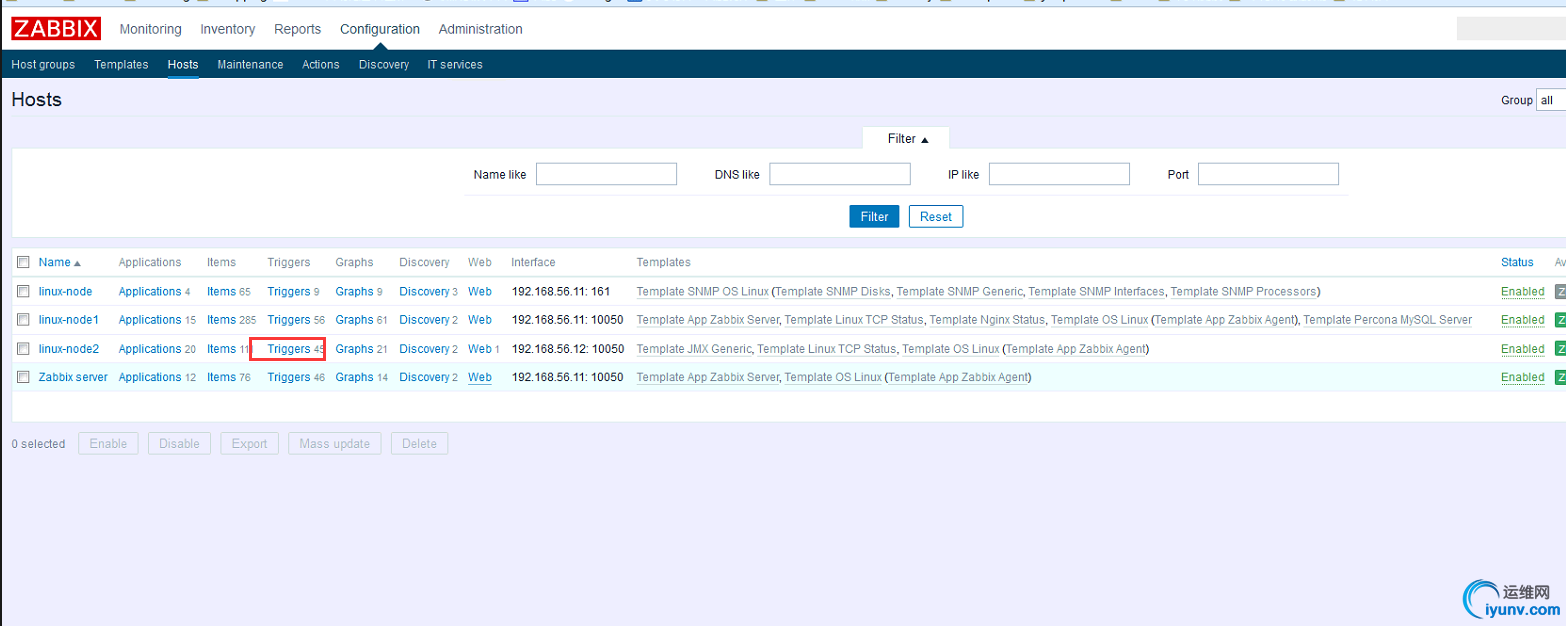Image resolution: width=1566 pixels, height=626 pixels.
Task: Click the ZABBIX logo
Action: (x=56, y=29)
